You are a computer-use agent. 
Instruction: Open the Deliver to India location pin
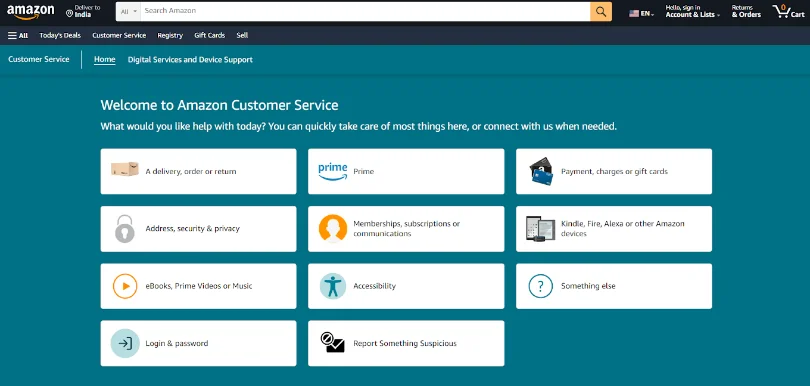(x=69, y=13)
